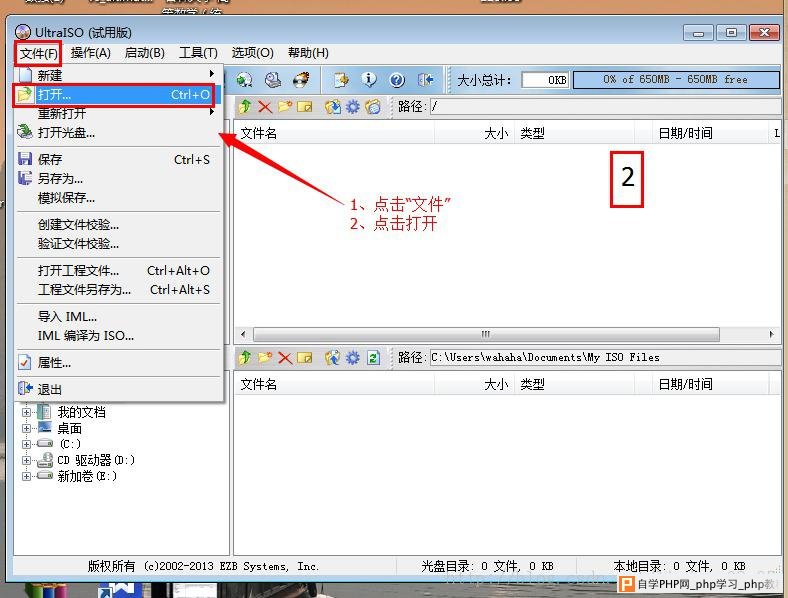Screen dimensions: 788x598
Task: Select 新加卷(E:) in the local tree
Action: pyautogui.click(x=87, y=476)
